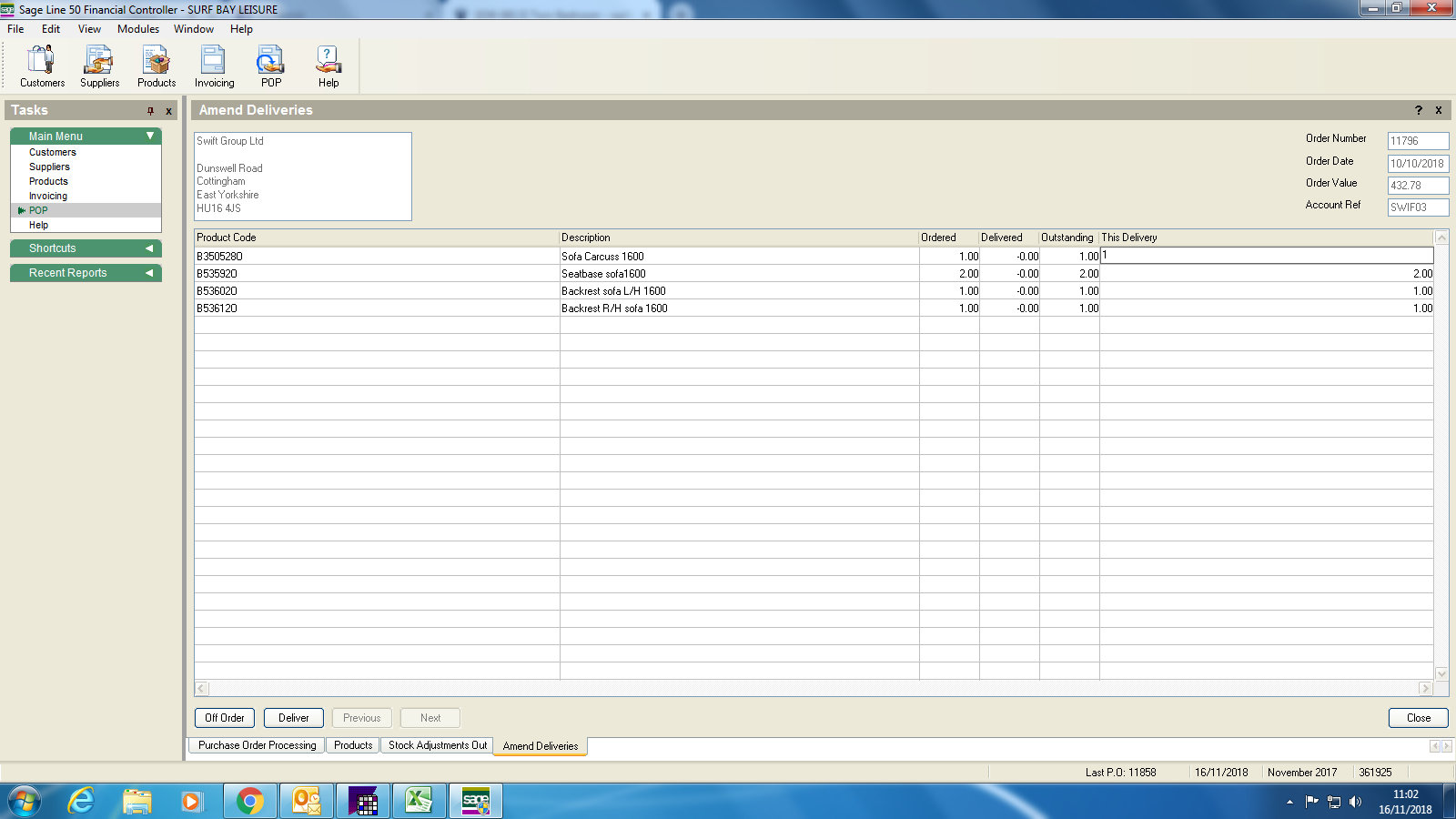Open the Products toolbar icon
The image size is (1456, 819).
point(157,66)
